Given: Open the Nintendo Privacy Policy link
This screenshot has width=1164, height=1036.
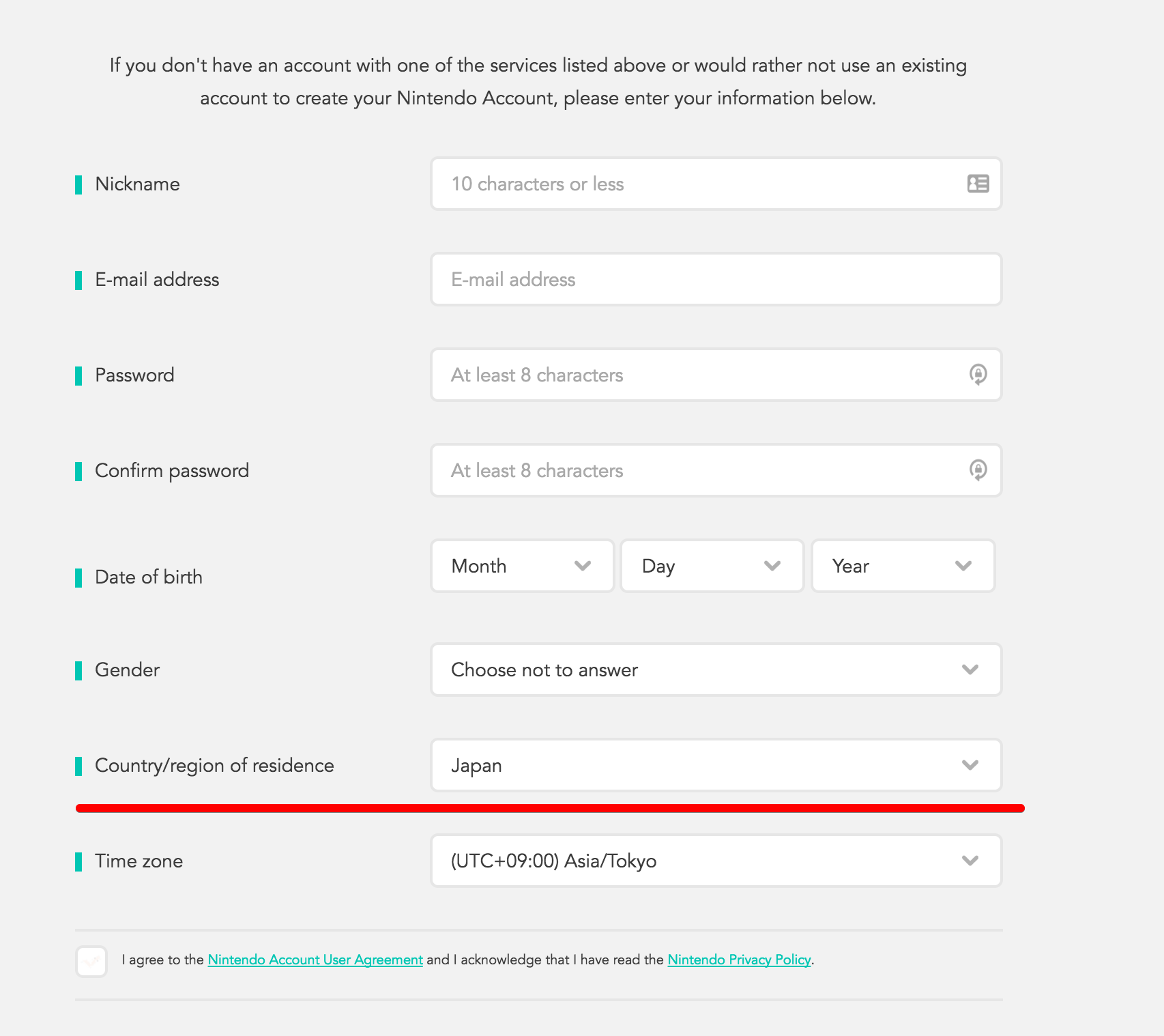Looking at the screenshot, I should pos(739,960).
